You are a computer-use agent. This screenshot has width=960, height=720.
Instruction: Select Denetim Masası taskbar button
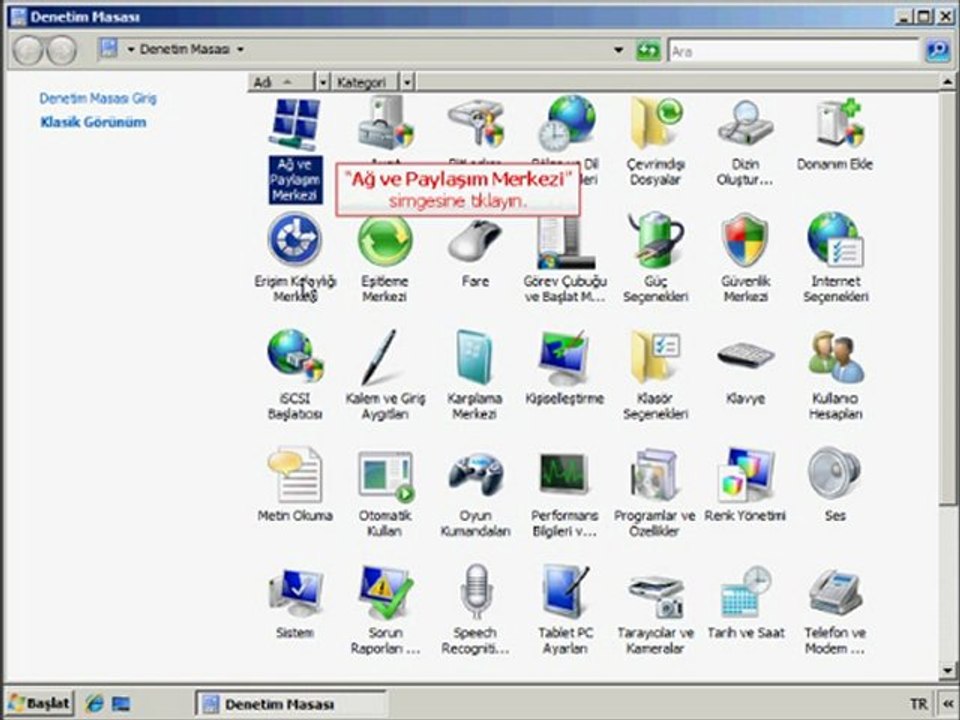point(290,704)
